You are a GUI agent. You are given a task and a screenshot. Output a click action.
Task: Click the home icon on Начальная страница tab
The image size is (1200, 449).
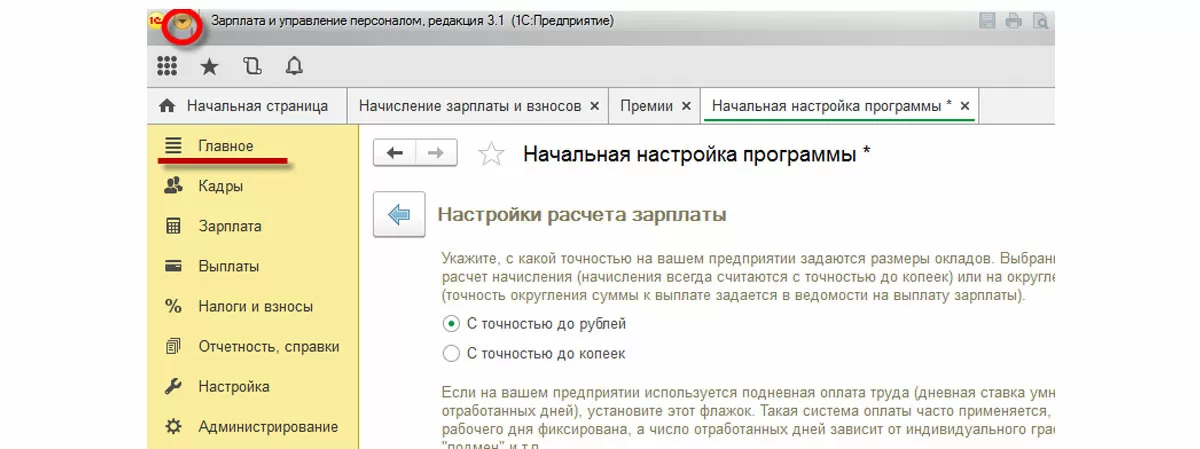[167, 105]
